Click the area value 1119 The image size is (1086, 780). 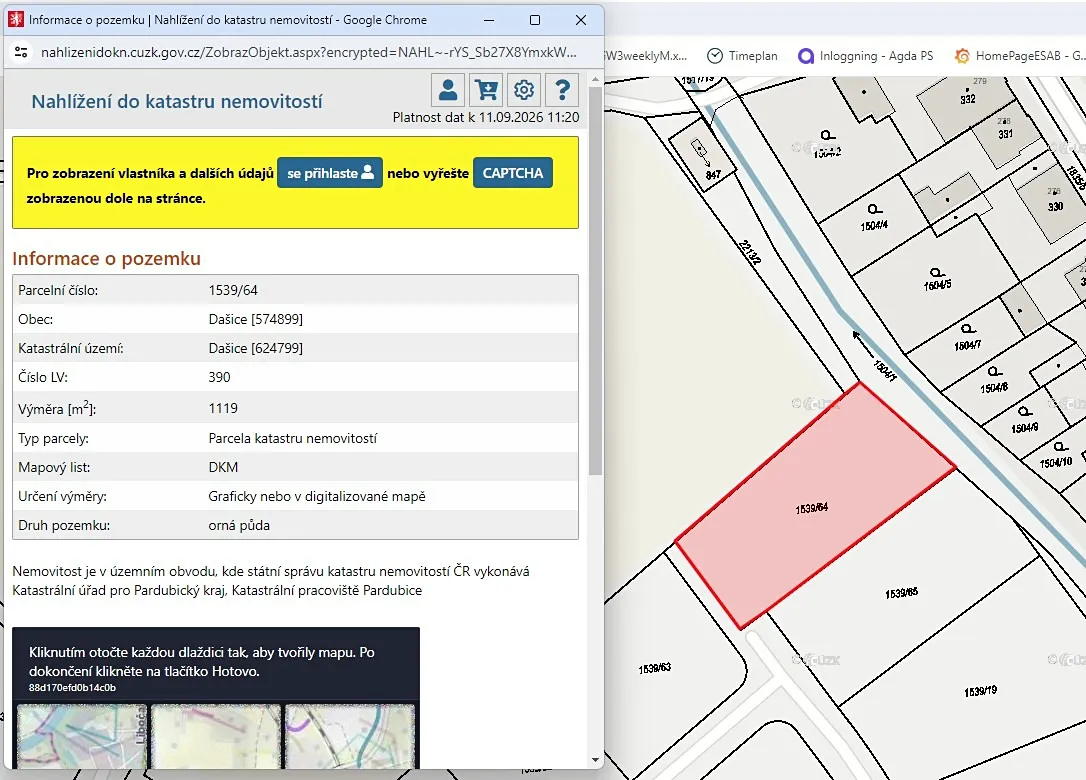coord(223,409)
